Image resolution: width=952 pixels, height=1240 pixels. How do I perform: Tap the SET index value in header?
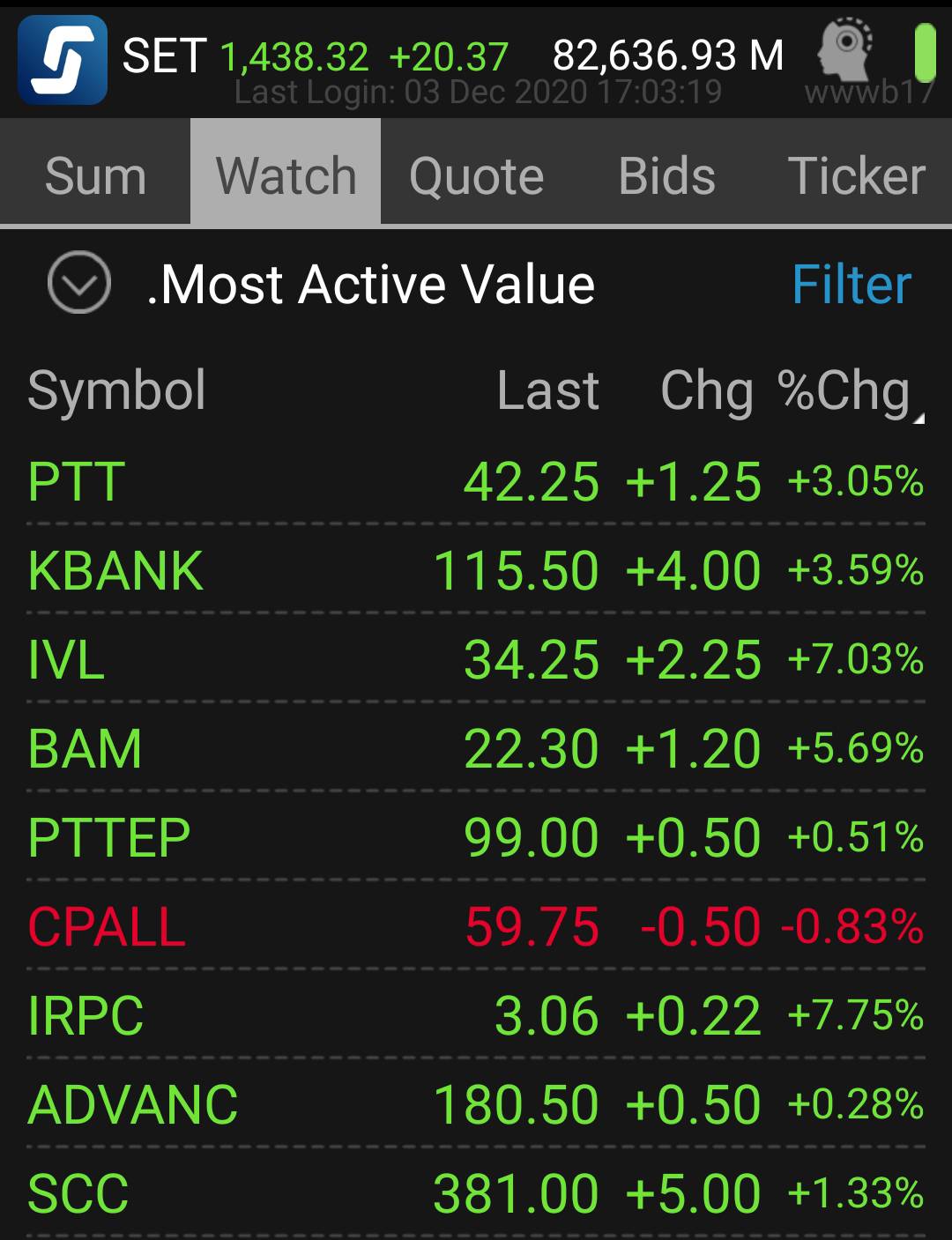[x=294, y=56]
